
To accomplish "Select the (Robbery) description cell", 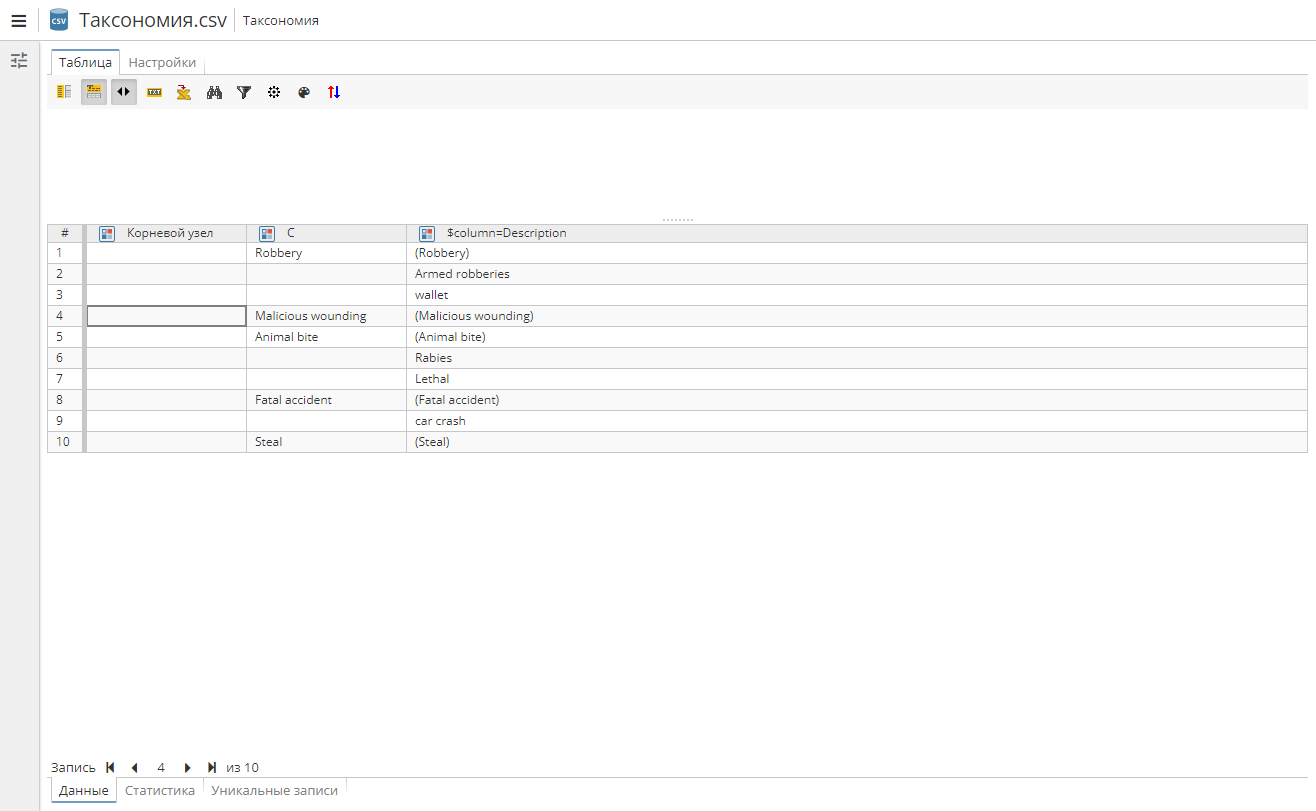I will click(x=857, y=253).
